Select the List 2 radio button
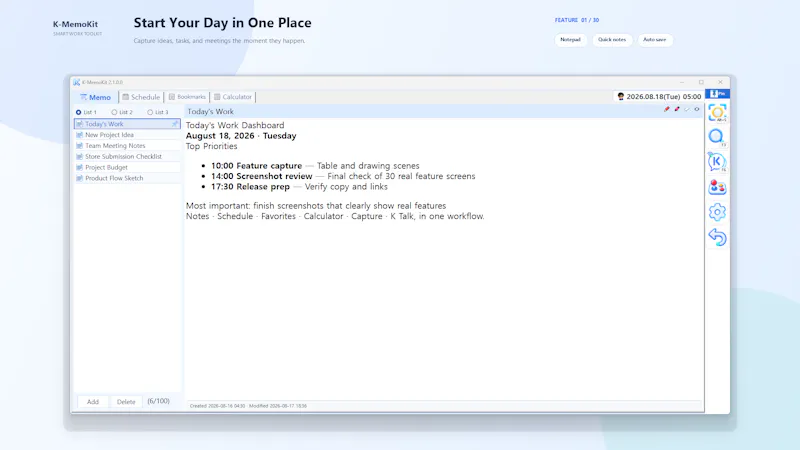Screen dimensions: 800x450 click(x=114, y=112)
